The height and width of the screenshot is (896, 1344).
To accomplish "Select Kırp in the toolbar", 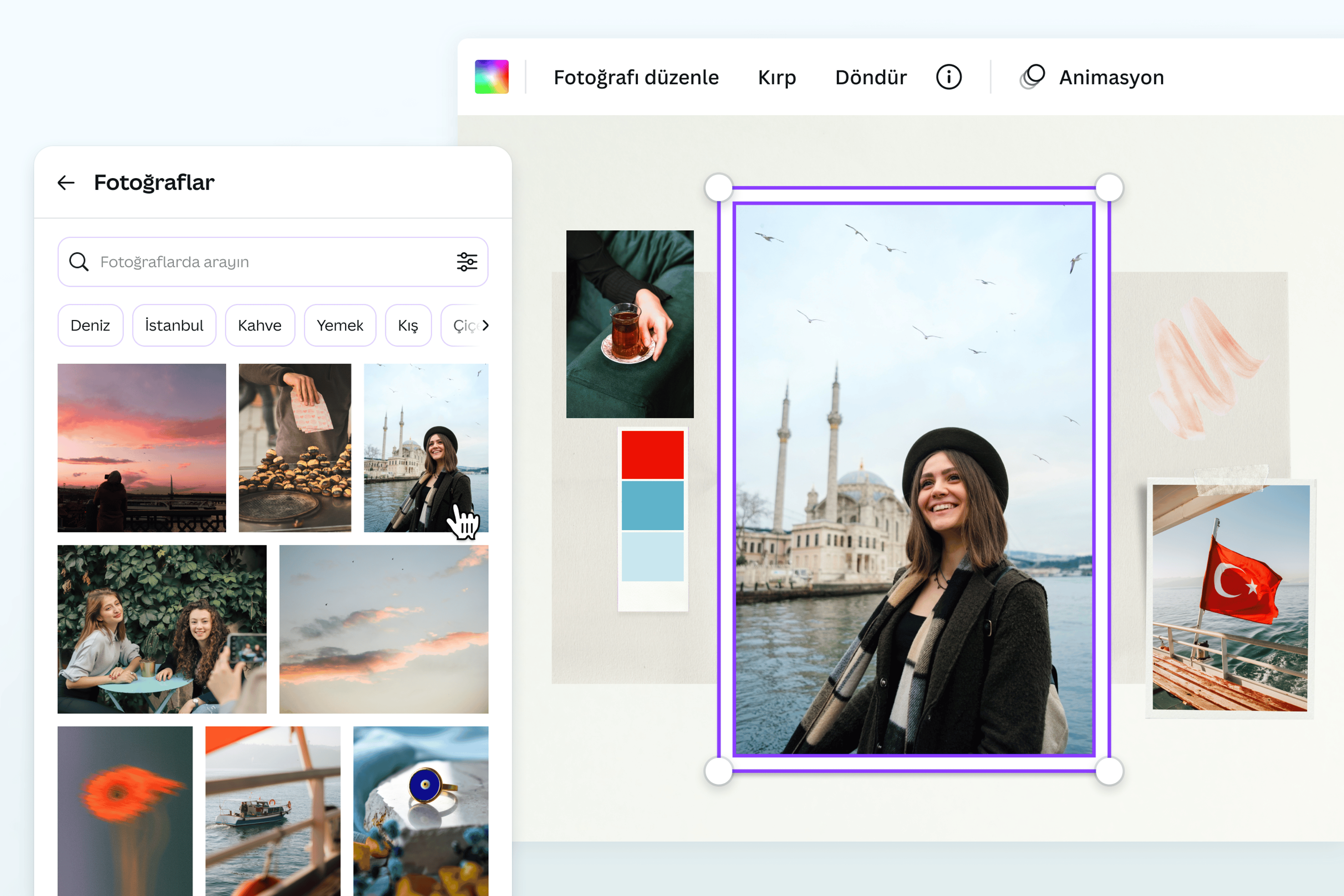I will point(777,77).
